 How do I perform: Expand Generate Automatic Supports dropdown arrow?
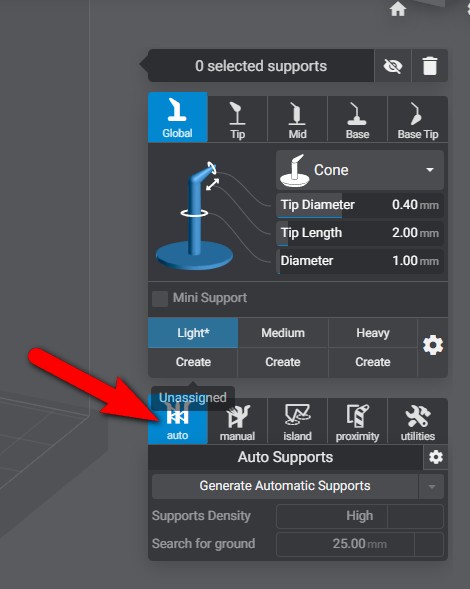[x=431, y=486]
